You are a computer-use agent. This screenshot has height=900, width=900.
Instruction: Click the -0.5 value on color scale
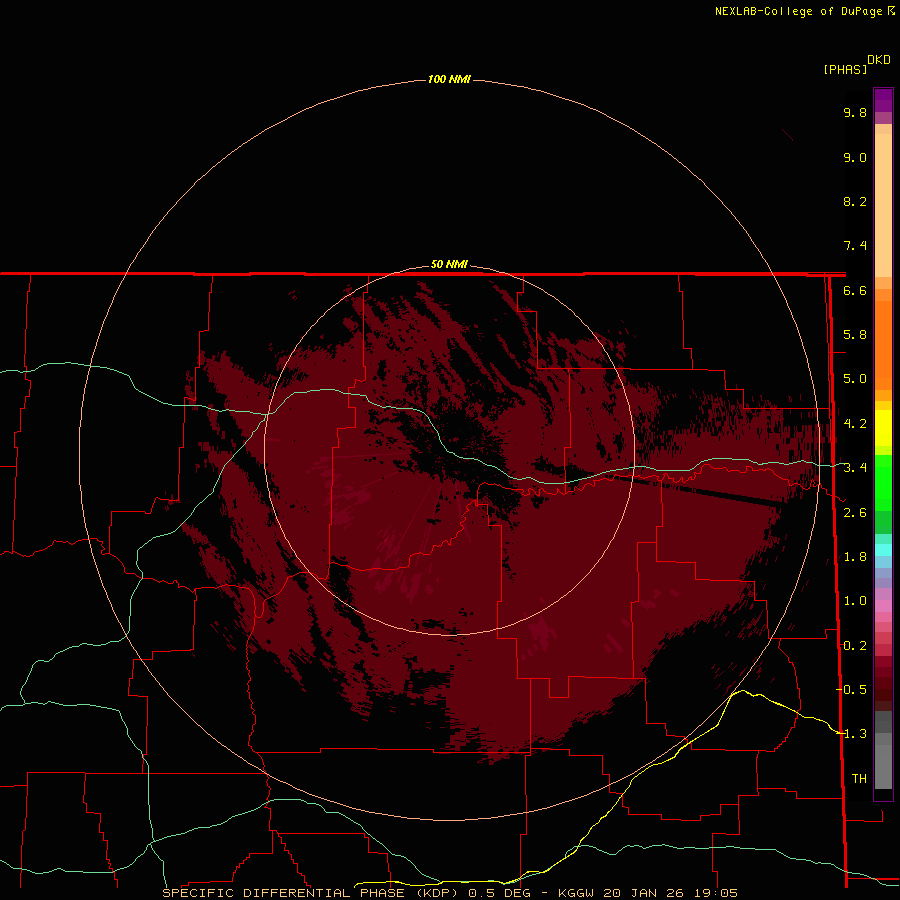coord(852,690)
